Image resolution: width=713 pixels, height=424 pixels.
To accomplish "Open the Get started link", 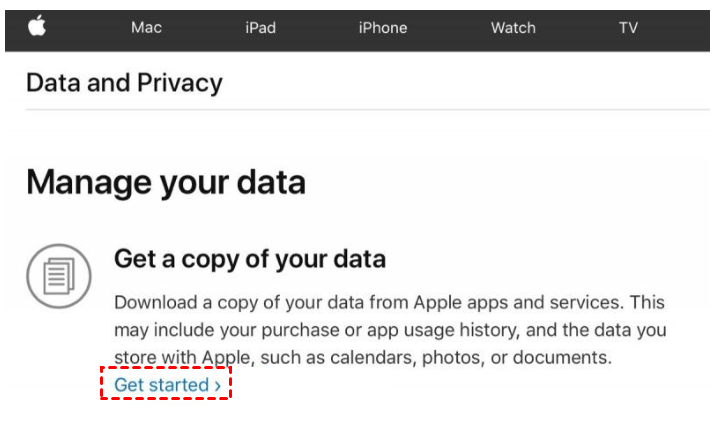I will point(161,385).
